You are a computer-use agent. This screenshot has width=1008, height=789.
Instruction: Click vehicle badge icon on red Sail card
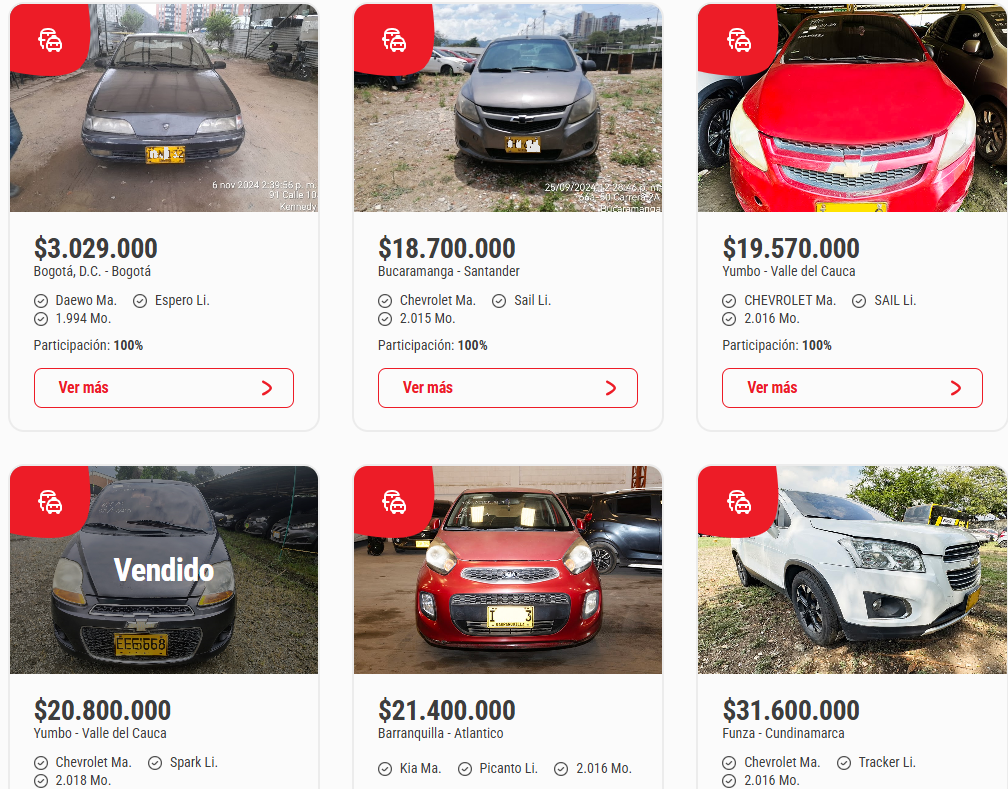(739, 40)
